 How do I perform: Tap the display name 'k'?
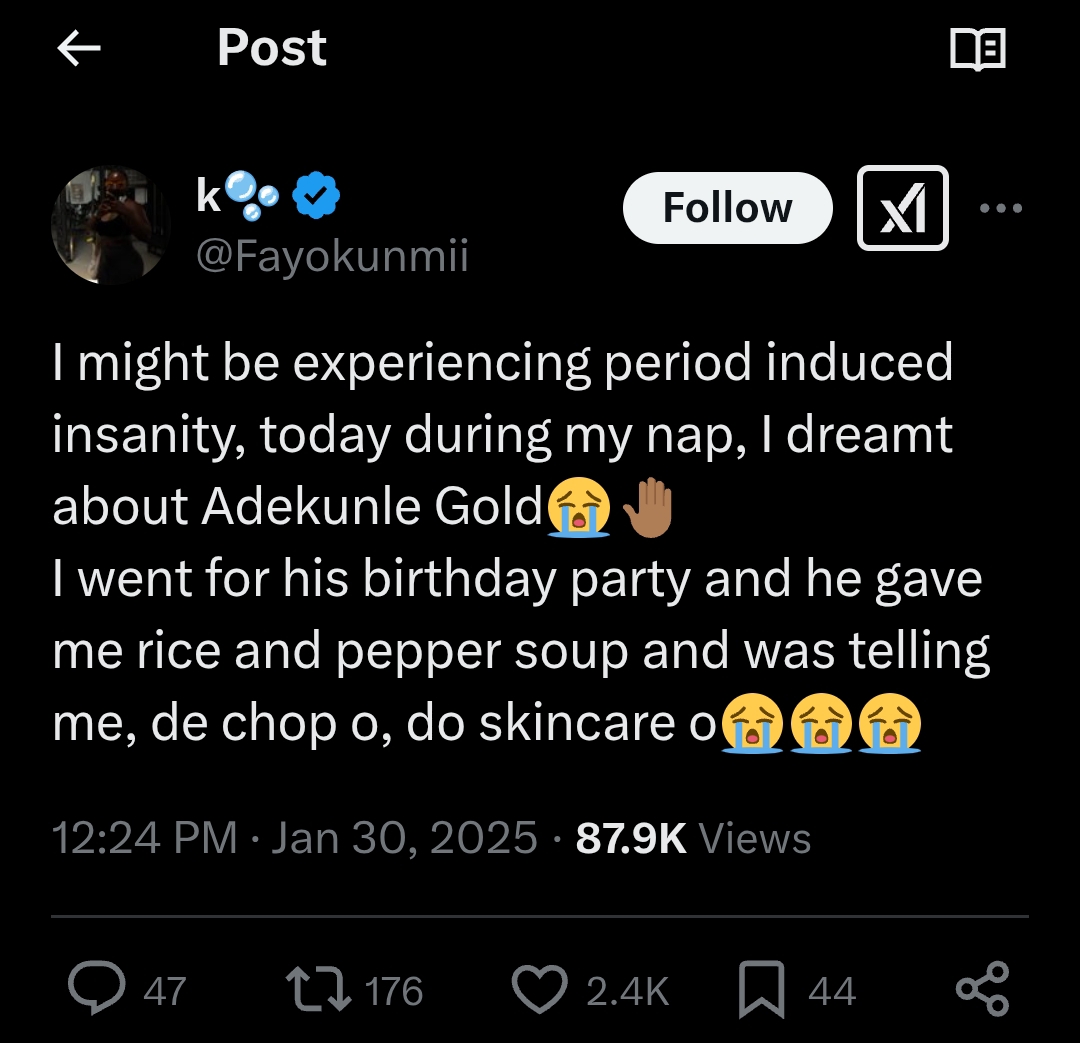[209, 196]
